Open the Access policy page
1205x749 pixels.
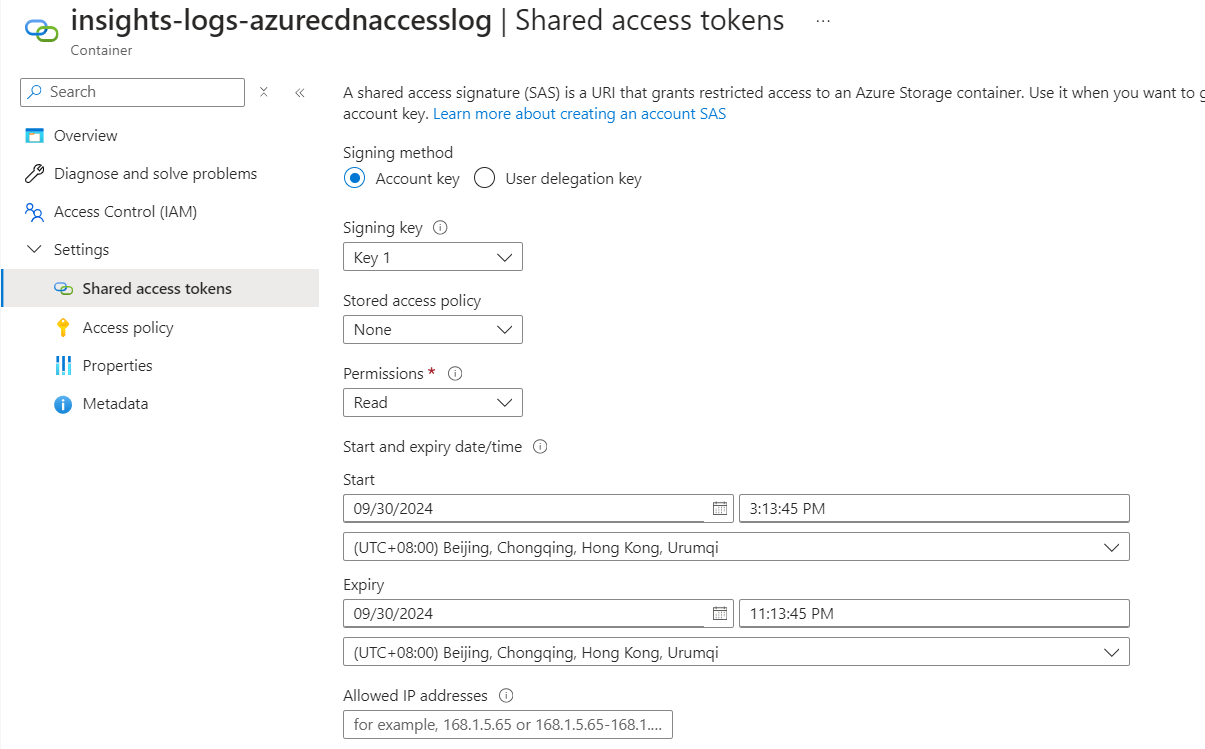pos(127,328)
